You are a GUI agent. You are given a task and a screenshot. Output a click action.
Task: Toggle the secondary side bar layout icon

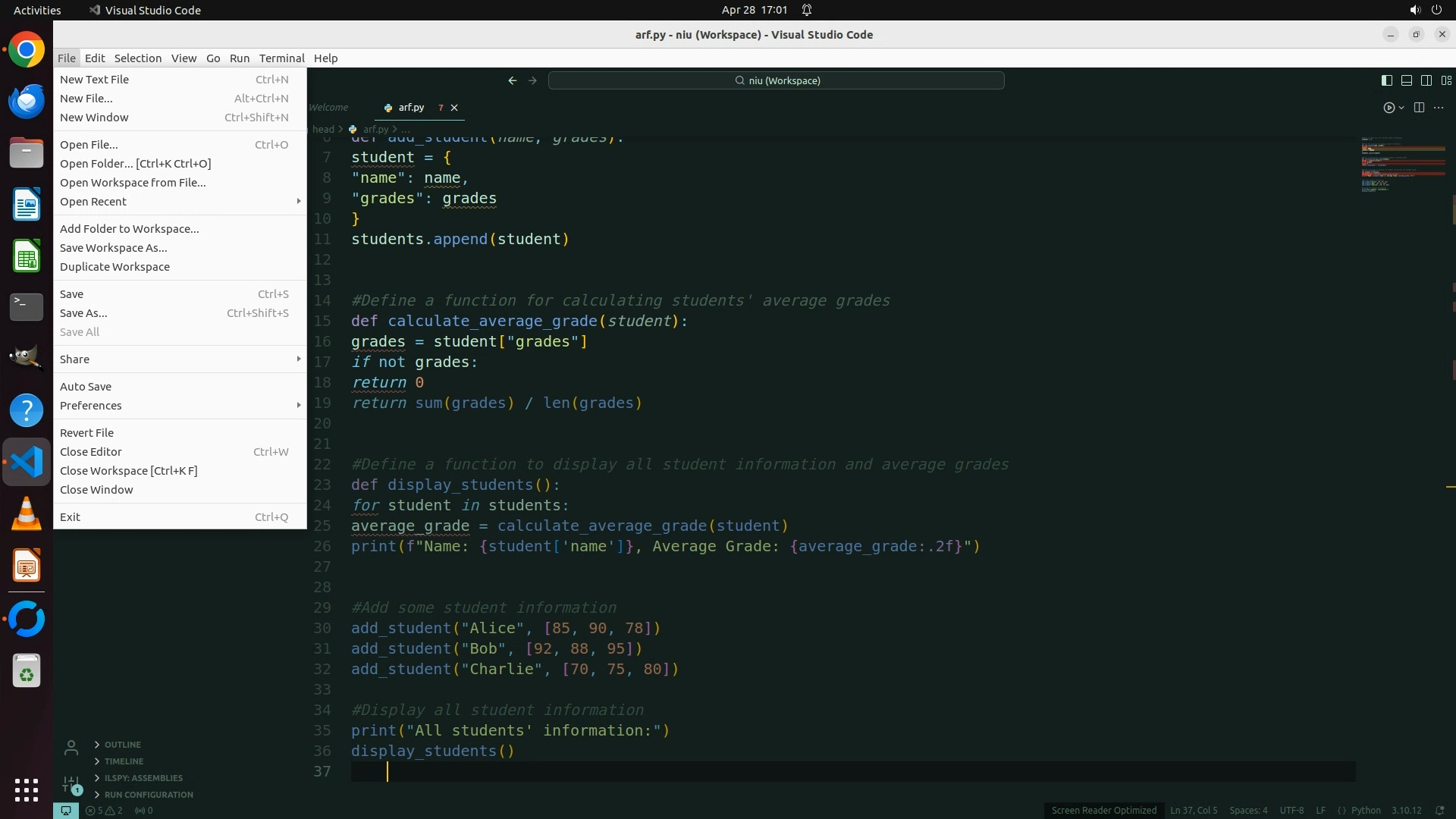tap(1426, 80)
